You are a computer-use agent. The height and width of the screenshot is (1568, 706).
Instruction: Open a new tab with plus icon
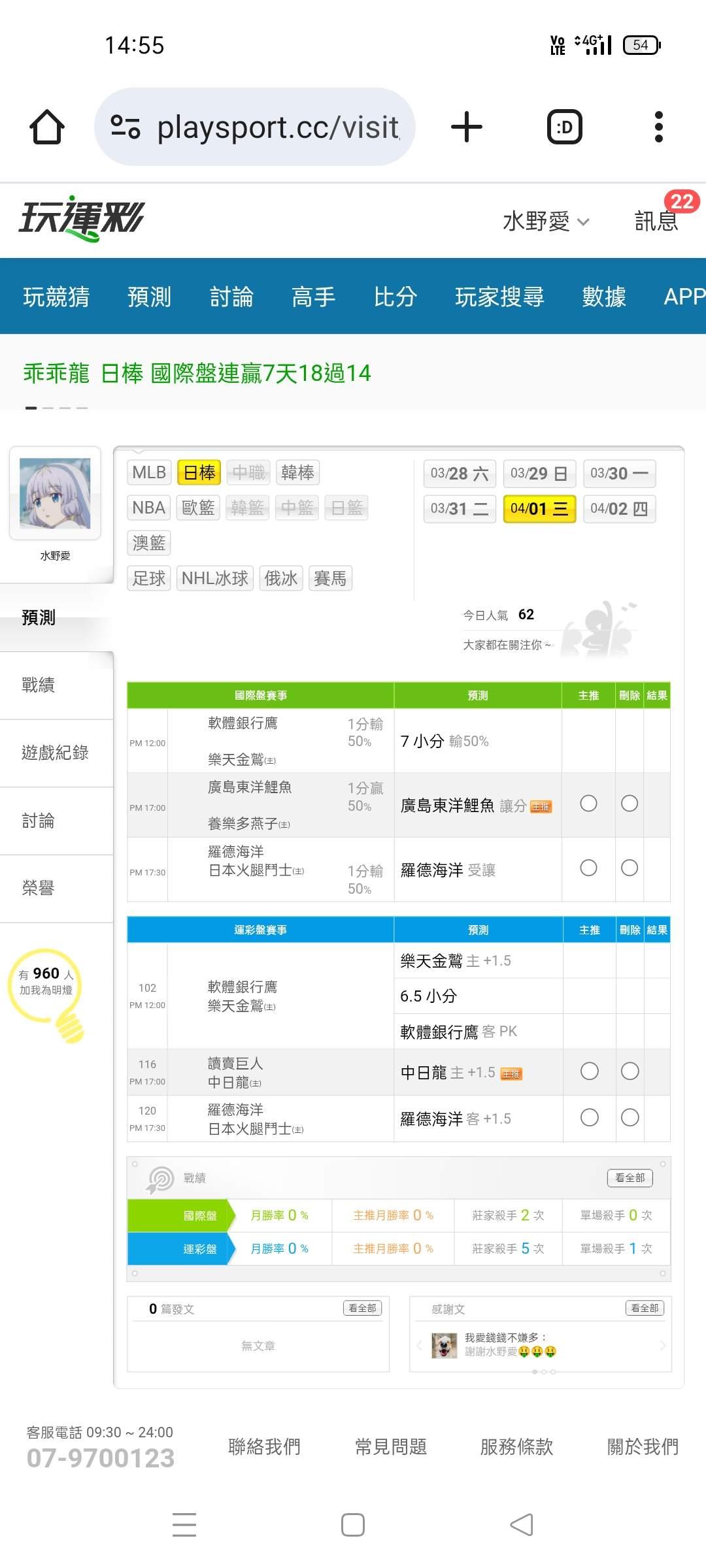pyautogui.click(x=467, y=127)
